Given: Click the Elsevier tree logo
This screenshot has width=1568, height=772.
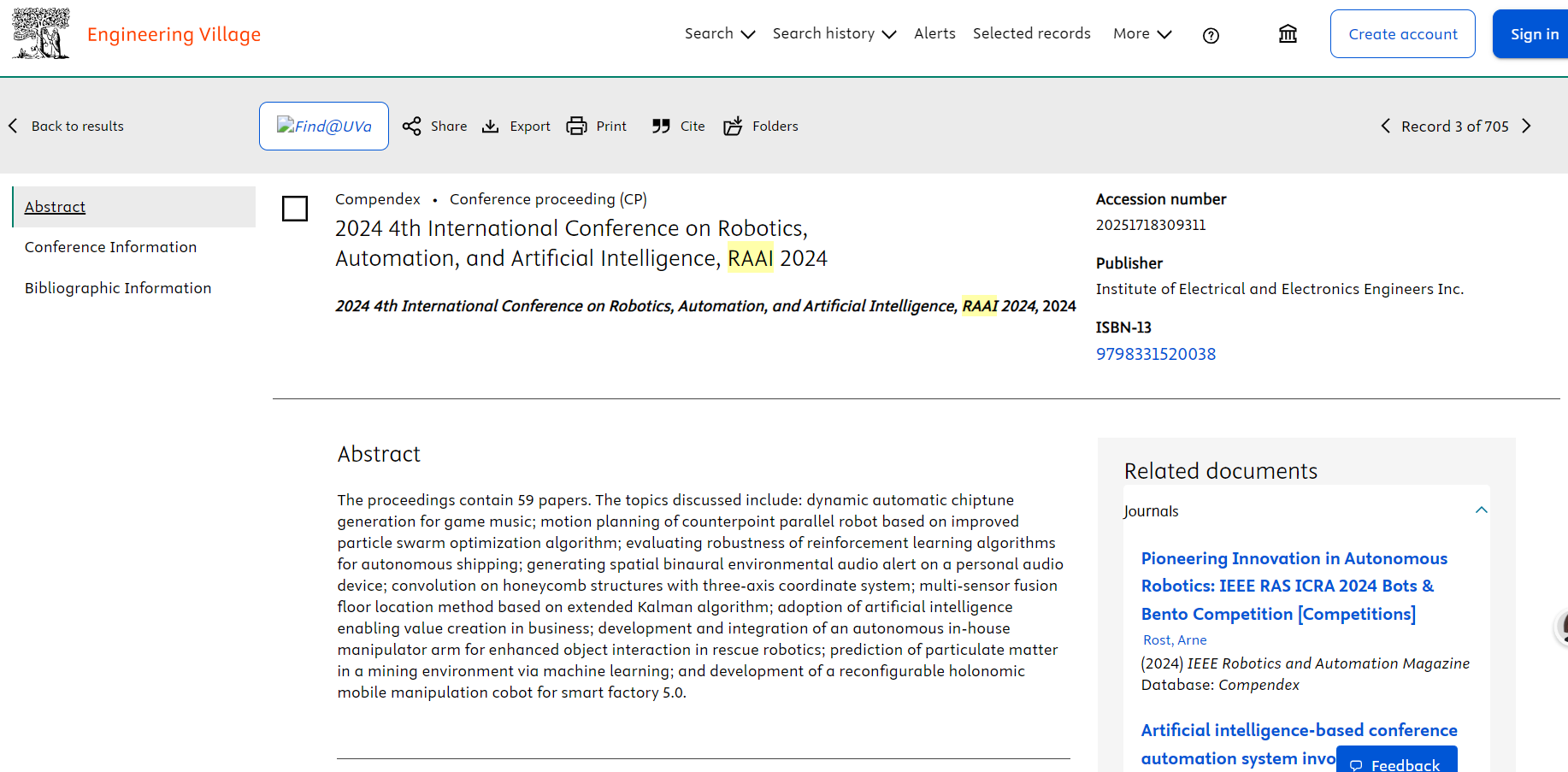Looking at the screenshot, I should pos(40,33).
